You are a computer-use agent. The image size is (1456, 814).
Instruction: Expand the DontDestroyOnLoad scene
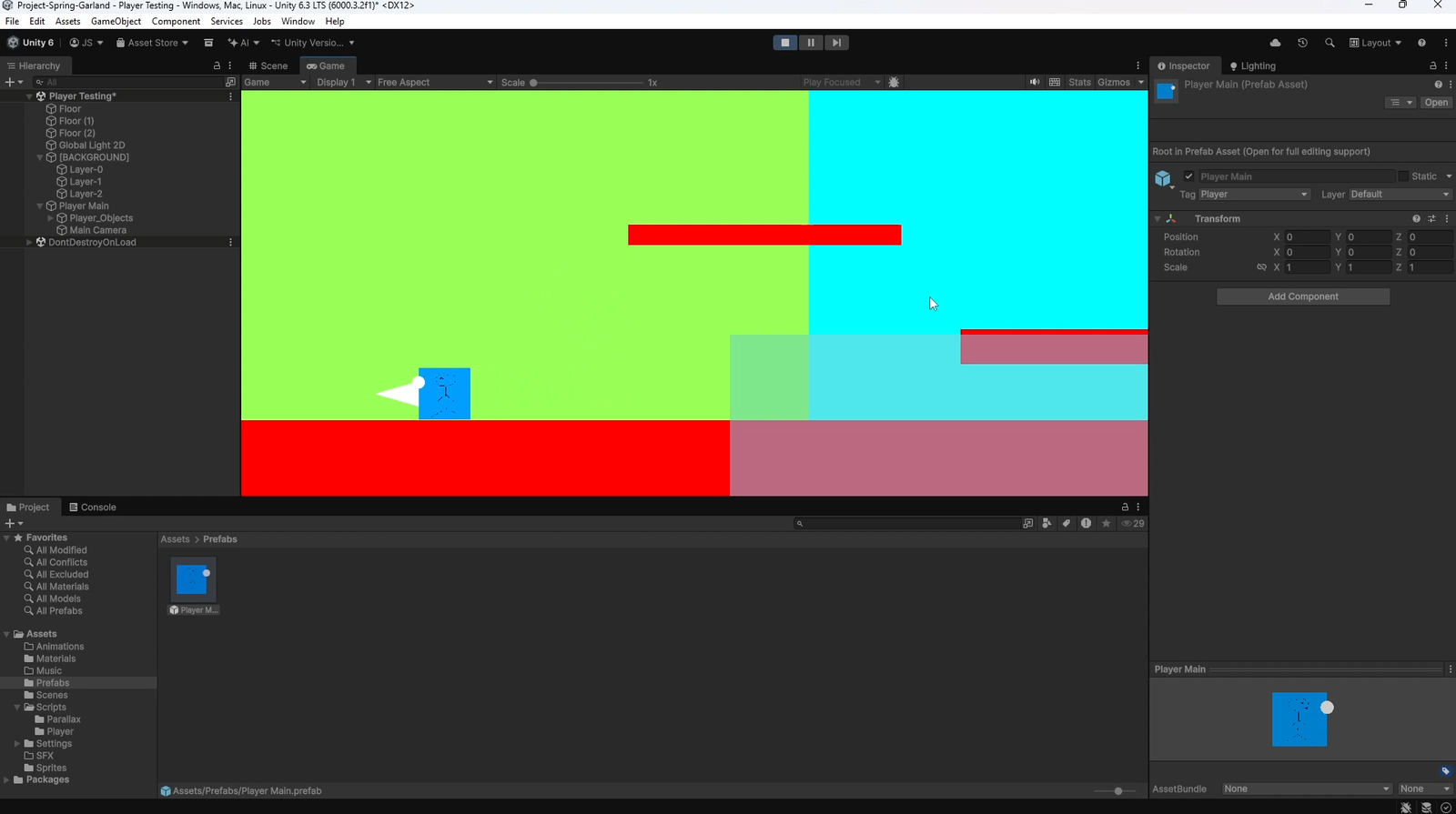coord(29,243)
